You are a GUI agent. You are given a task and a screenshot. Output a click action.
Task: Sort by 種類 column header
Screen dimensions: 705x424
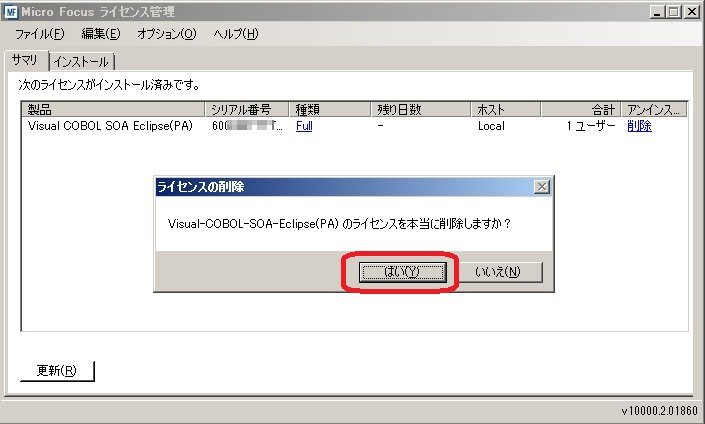[x=330, y=109]
